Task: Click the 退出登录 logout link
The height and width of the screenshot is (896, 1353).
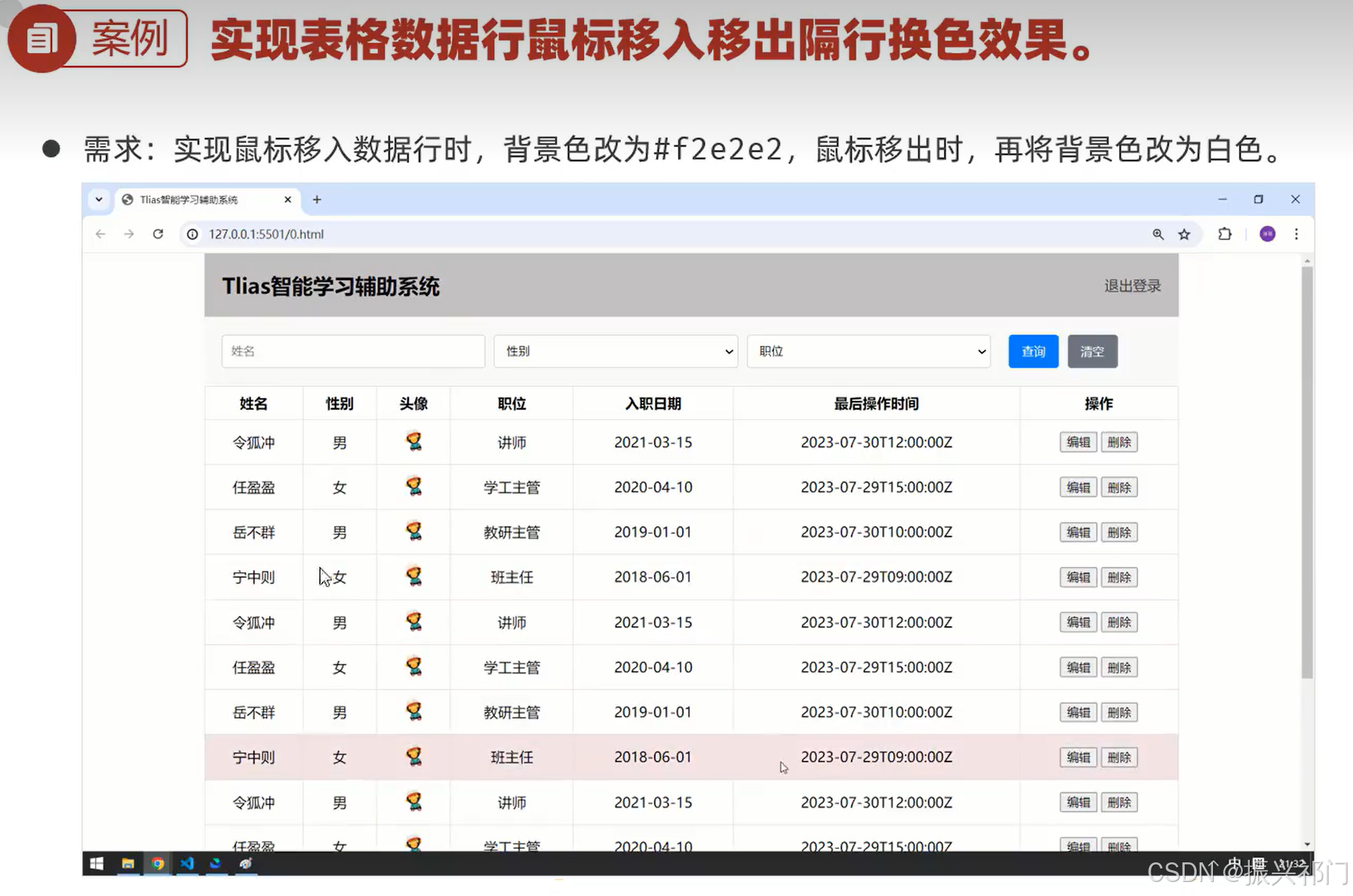Action: (x=1132, y=285)
